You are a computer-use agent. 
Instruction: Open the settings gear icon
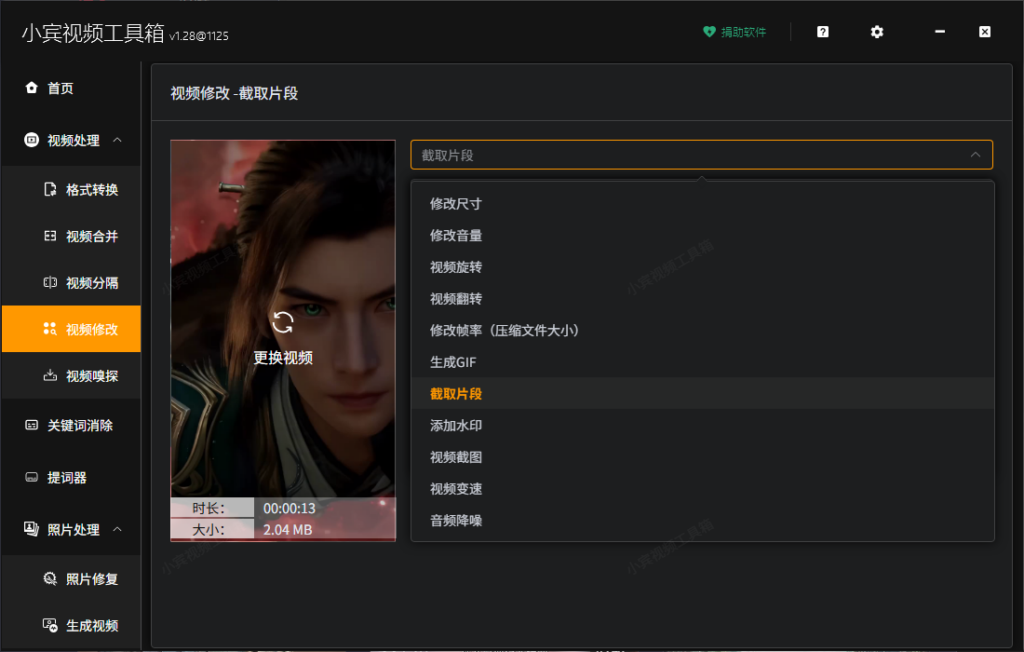(877, 32)
